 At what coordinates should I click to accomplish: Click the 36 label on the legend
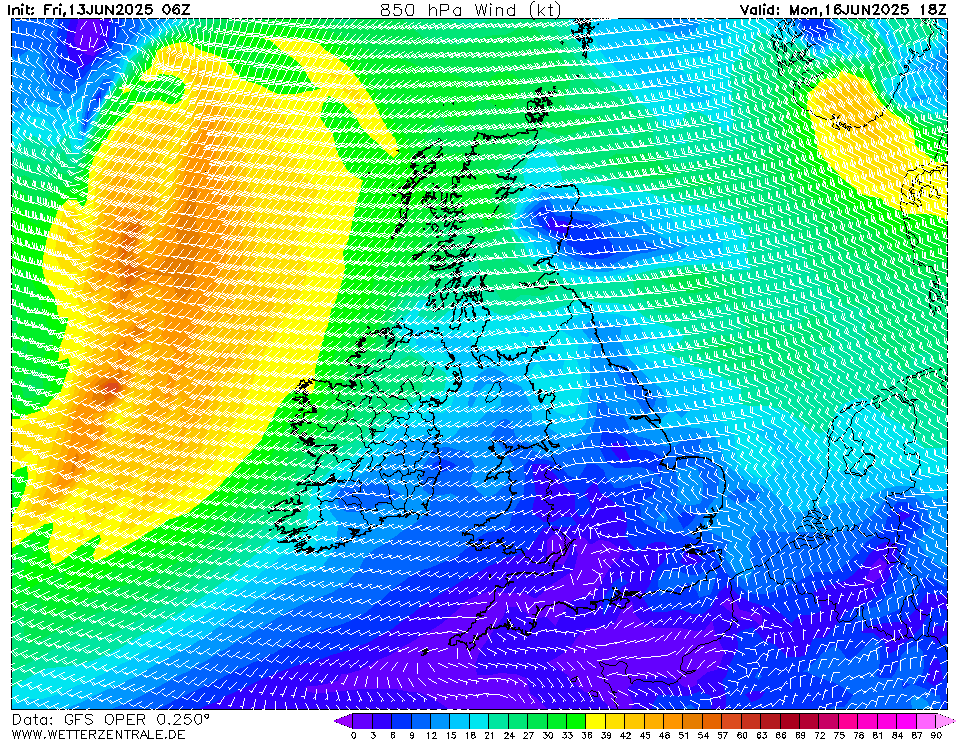tap(587, 735)
